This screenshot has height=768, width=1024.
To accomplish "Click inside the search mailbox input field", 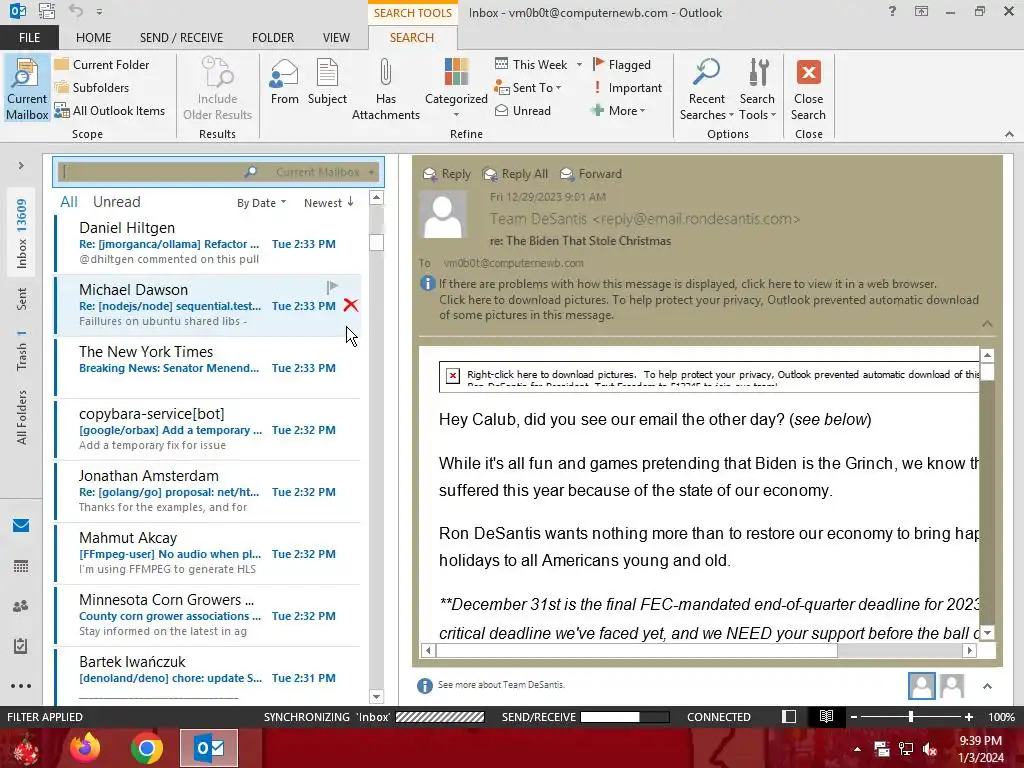I will click(x=150, y=172).
